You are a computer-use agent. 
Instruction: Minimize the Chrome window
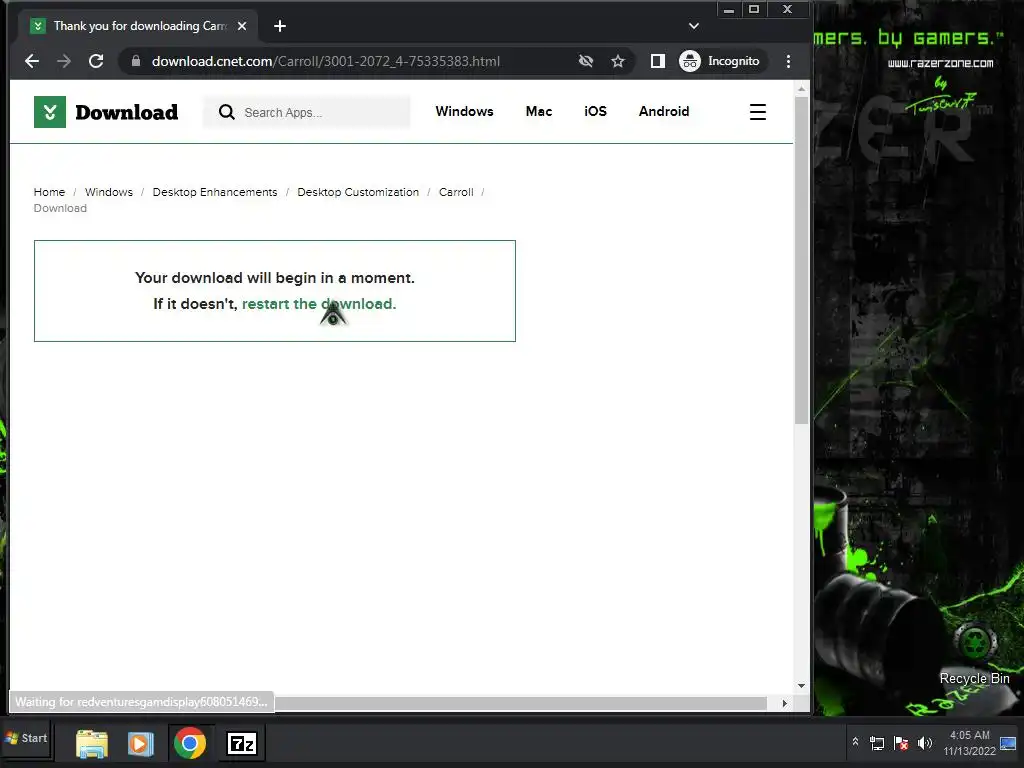click(x=729, y=10)
